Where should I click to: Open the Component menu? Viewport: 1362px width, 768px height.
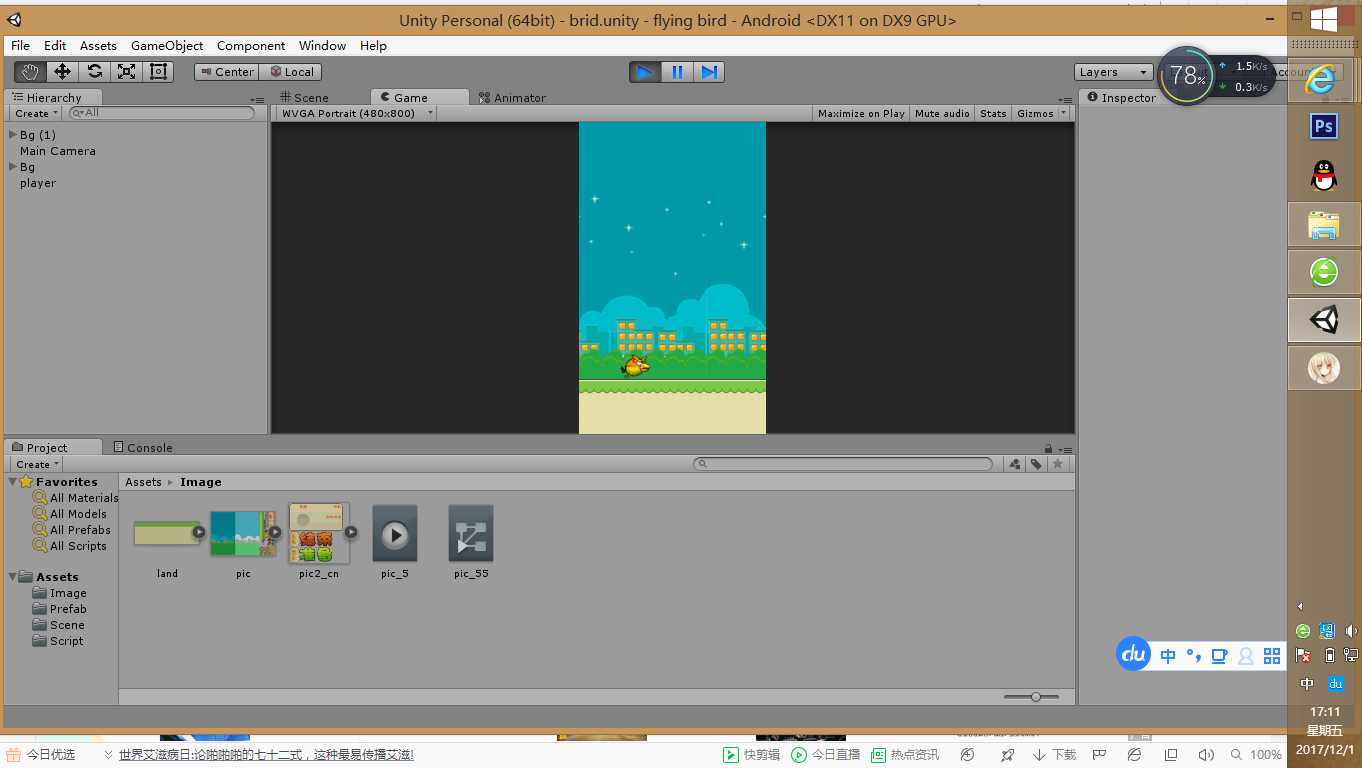[x=251, y=46]
